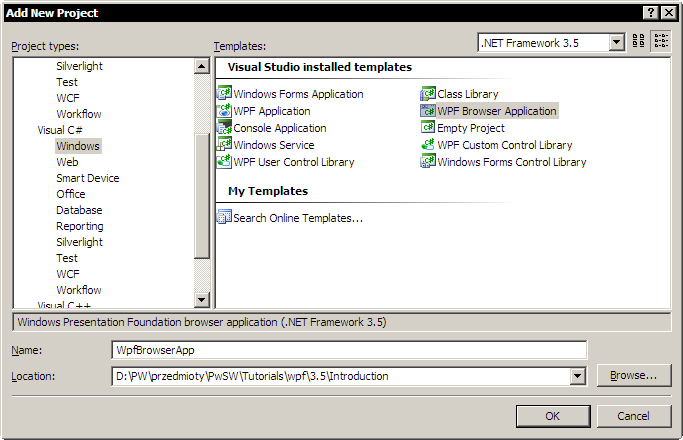Image resolution: width=683 pixels, height=440 pixels.
Task: Select the Class Library template icon
Action: coord(428,93)
